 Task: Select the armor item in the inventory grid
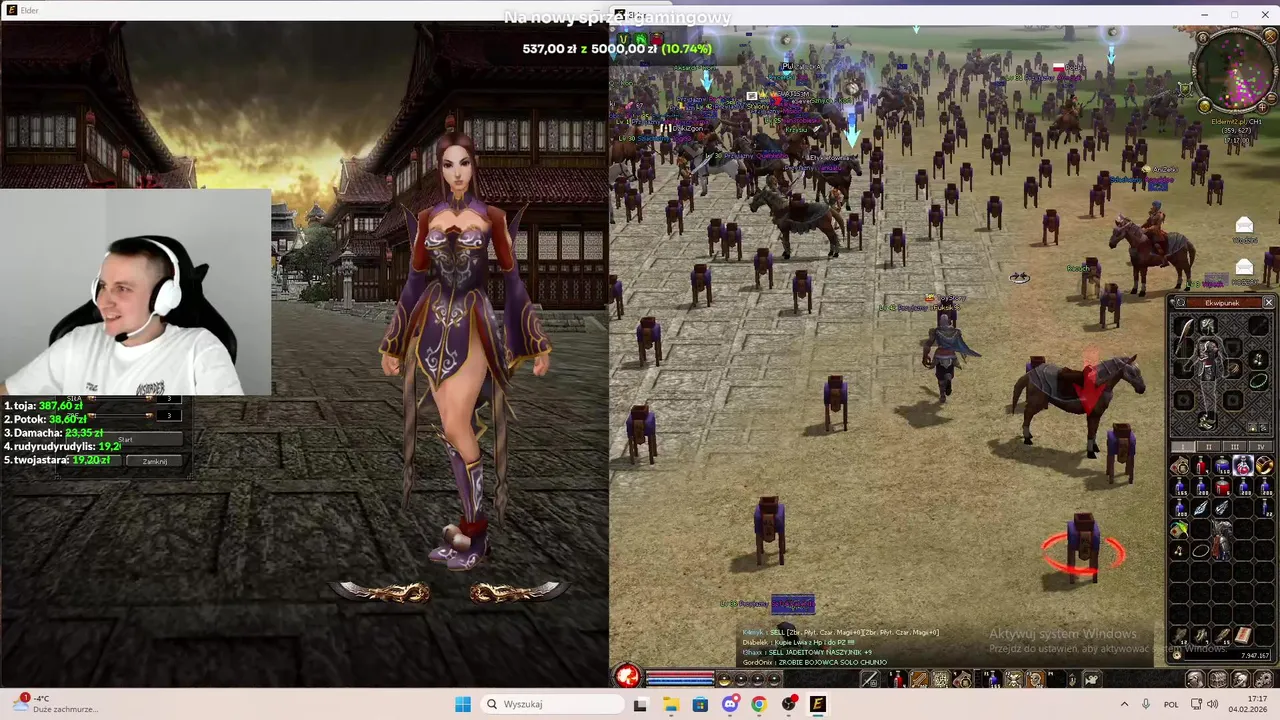(x=1222, y=539)
